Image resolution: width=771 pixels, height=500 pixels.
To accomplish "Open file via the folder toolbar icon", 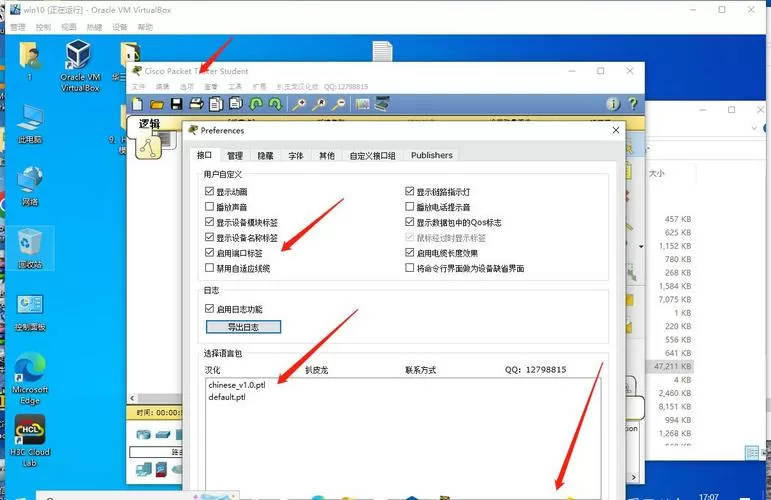I will pos(157,104).
